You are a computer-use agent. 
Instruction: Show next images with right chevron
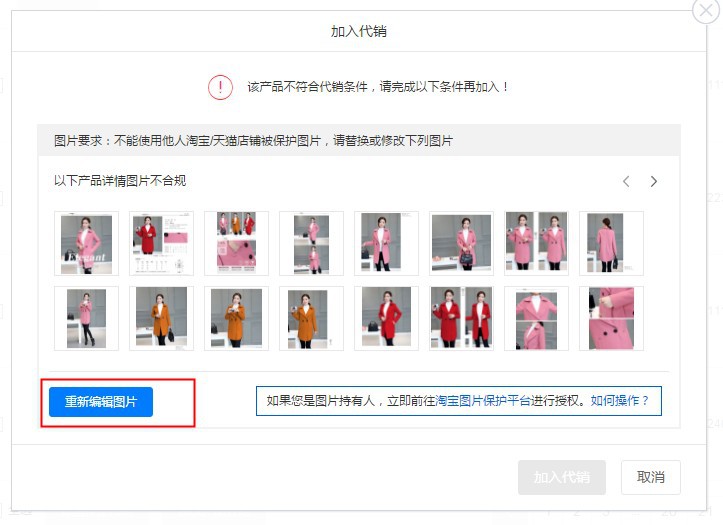653,181
